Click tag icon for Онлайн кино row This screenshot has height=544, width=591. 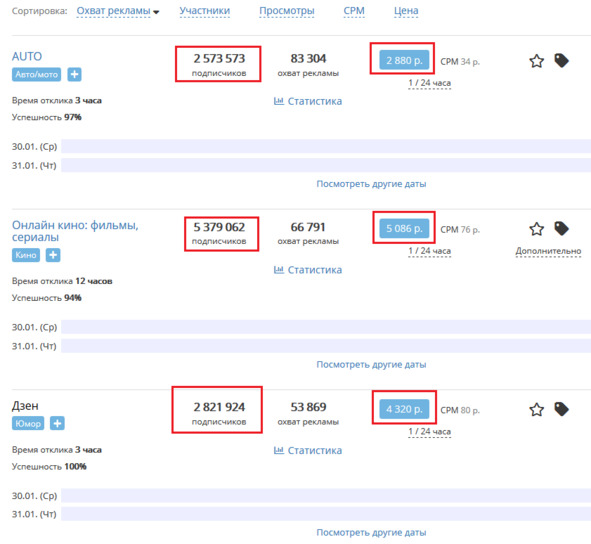click(561, 228)
